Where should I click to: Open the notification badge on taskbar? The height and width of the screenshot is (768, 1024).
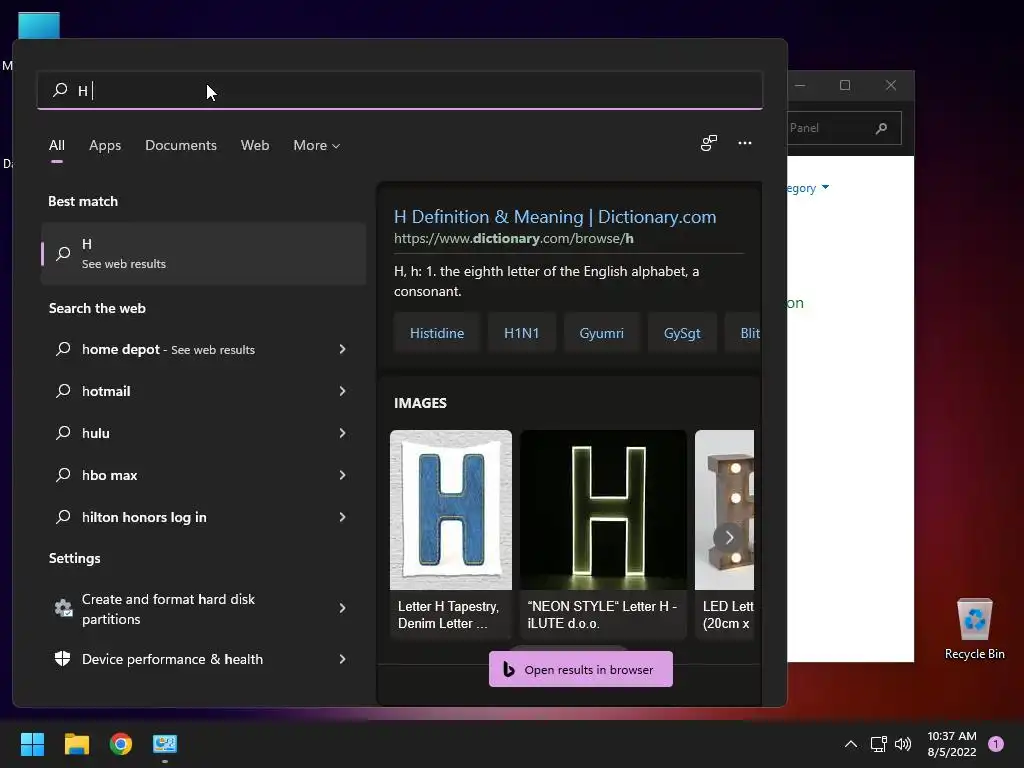pyautogui.click(x=996, y=744)
